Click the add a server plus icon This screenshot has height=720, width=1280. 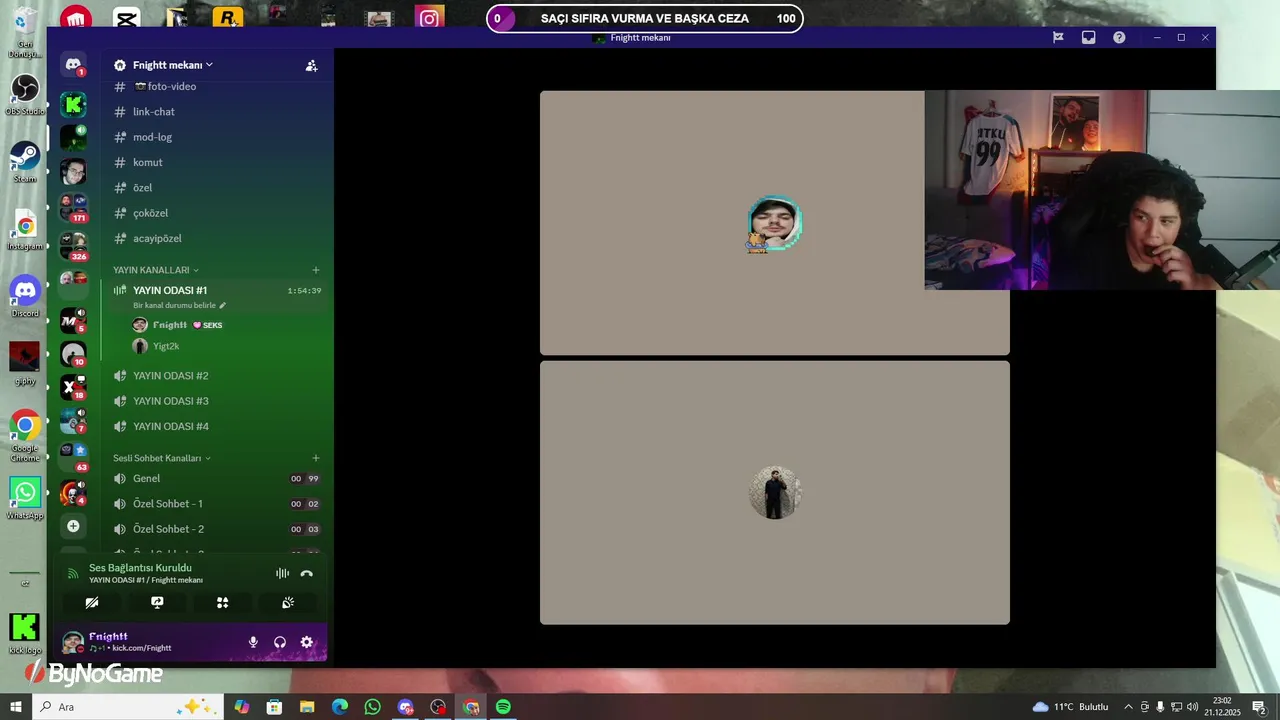(x=73, y=526)
